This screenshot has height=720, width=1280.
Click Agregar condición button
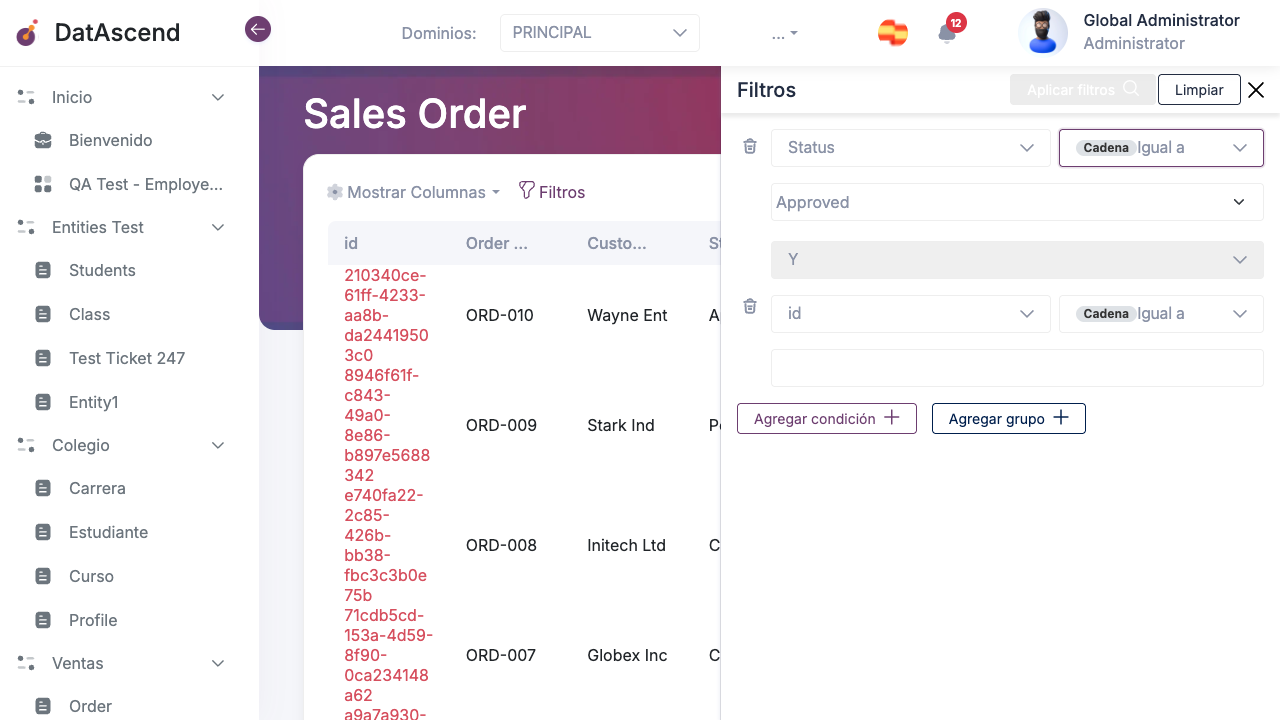tap(827, 418)
